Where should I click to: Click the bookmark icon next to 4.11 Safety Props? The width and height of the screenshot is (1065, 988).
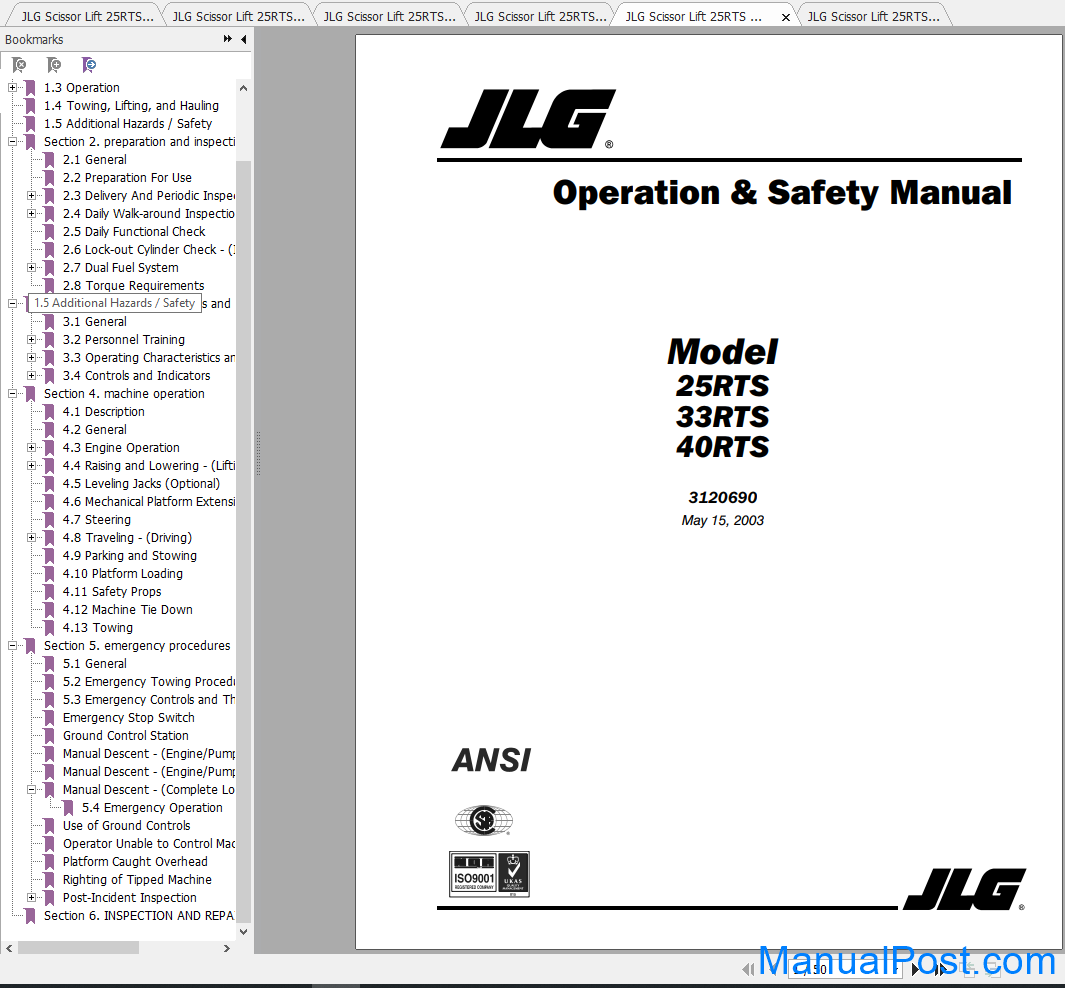(49, 591)
